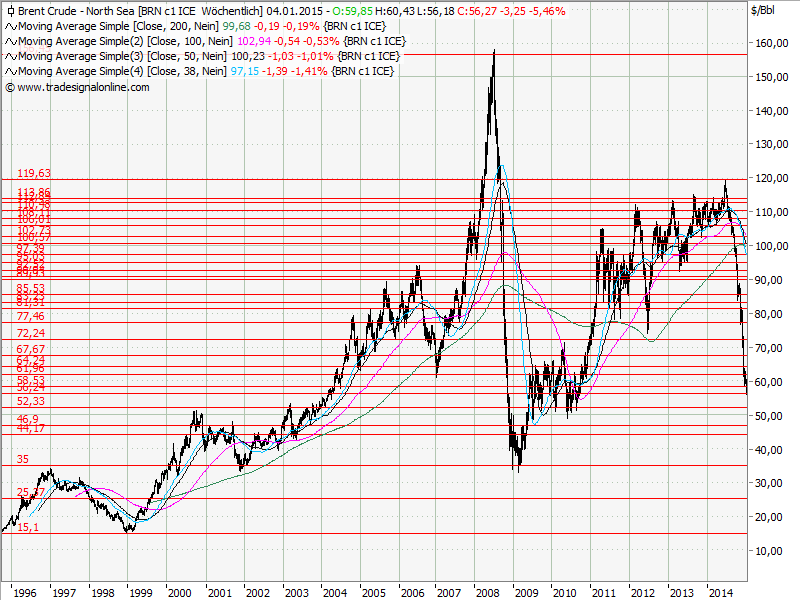This screenshot has width=800, height=600.
Task: Select the Moving Average Simple(2) indicator icon
Action: (x=9, y=42)
